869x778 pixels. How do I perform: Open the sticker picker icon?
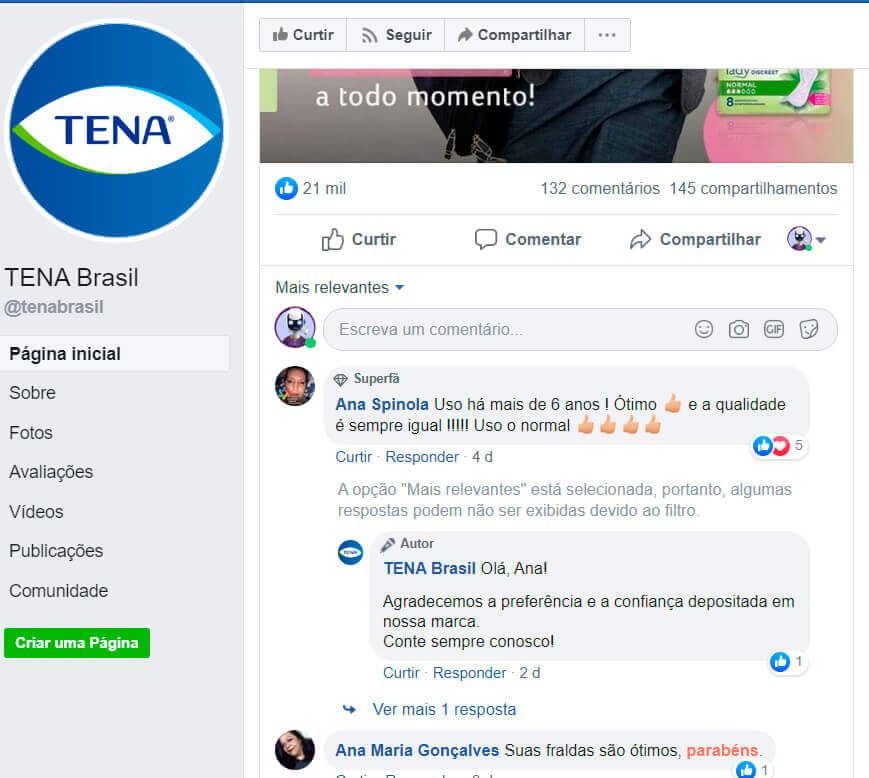pyautogui.click(x=809, y=329)
